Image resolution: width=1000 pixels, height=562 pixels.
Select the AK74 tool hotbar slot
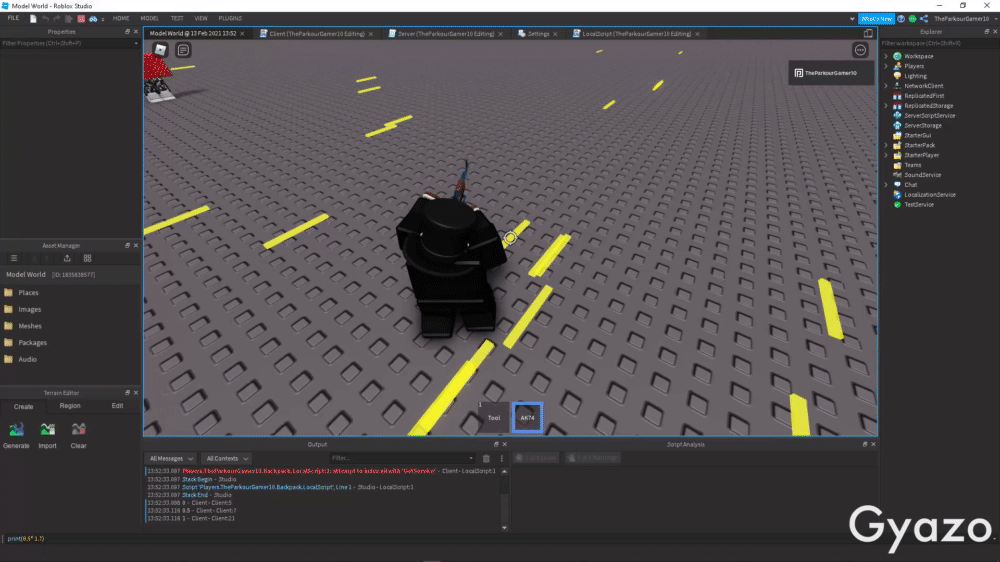pos(527,418)
